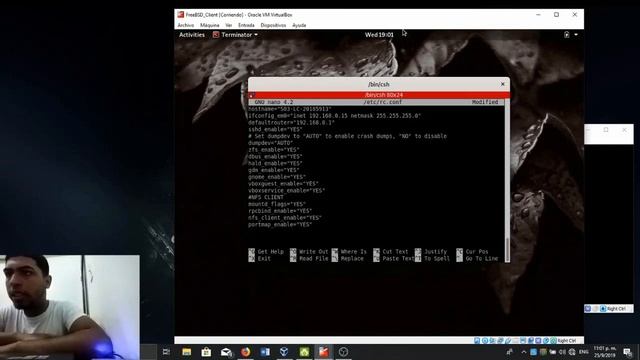Open the Wed 19:01 clock calendar
The image size is (640, 360).
coord(379,35)
